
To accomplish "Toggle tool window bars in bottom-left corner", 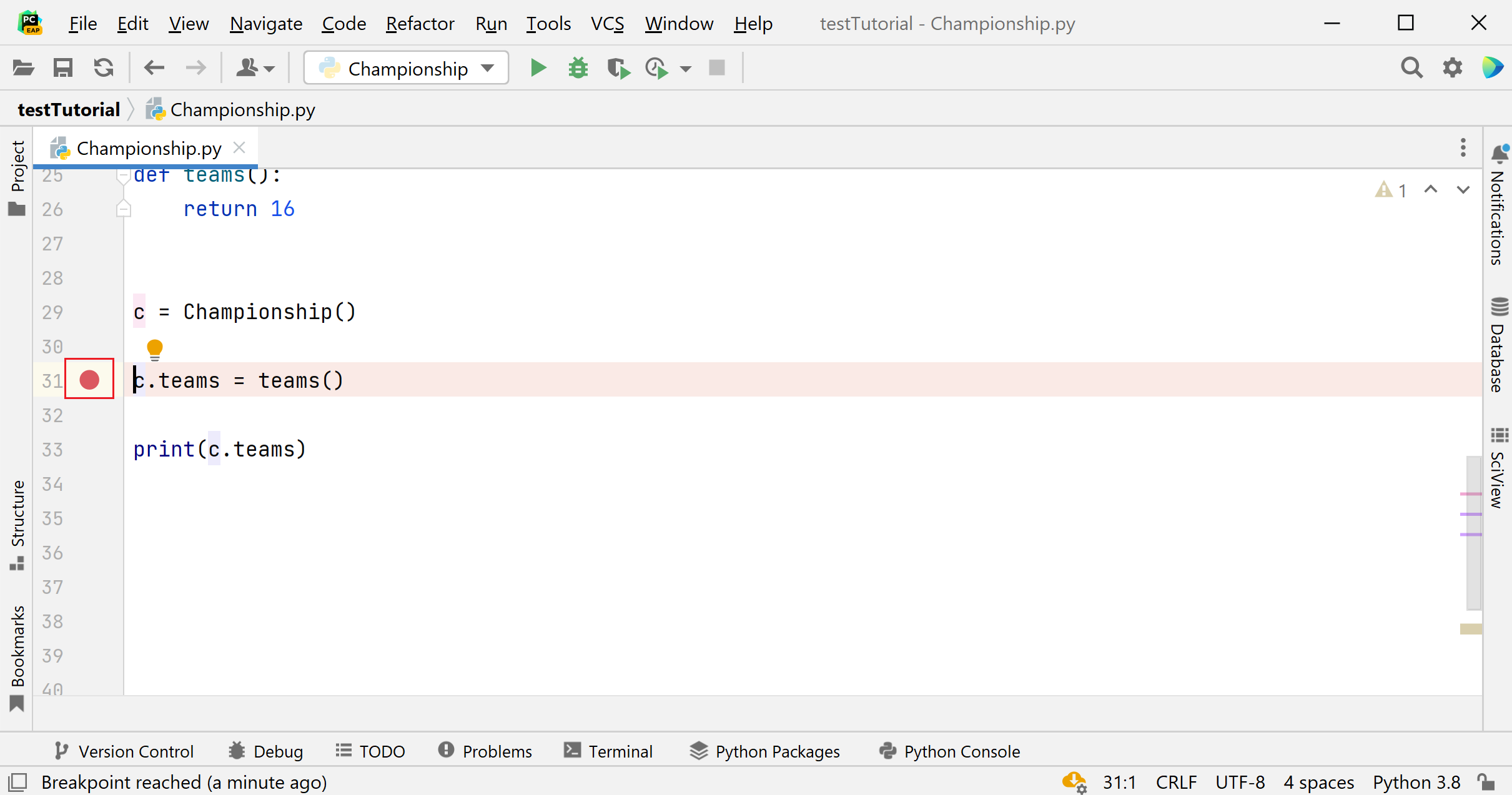I will click(x=17, y=782).
